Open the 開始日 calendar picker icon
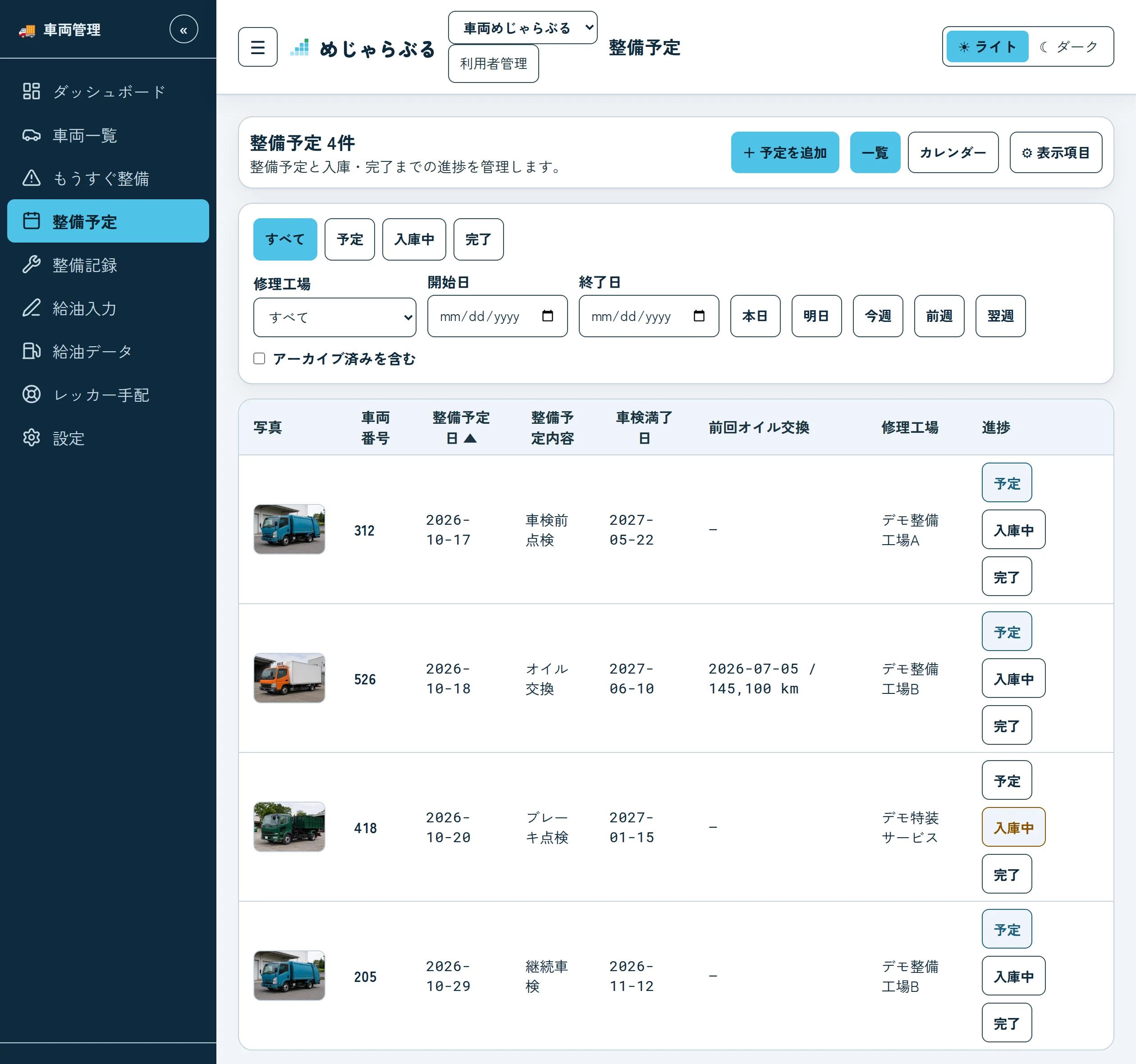1136x1064 pixels. pos(547,316)
